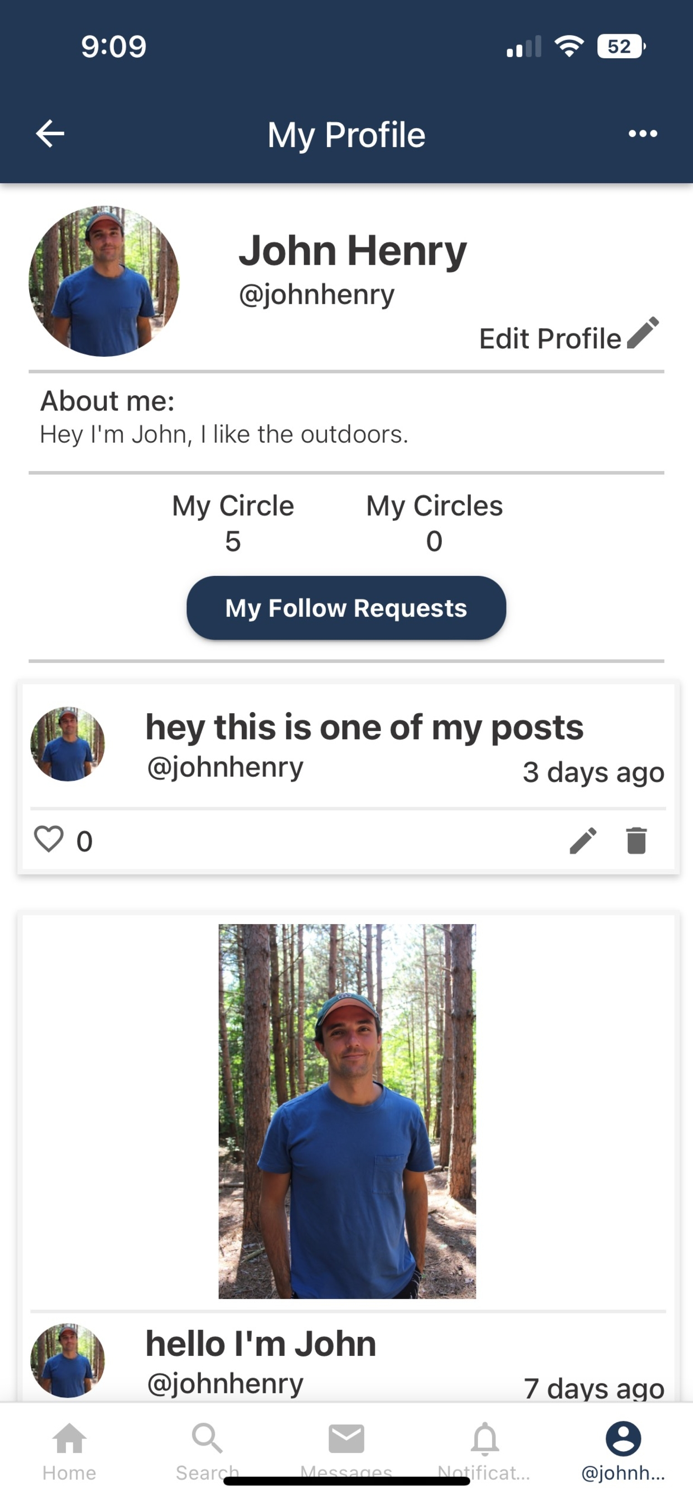The width and height of the screenshot is (693, 1500).
Task: Open the three-dot more options menu
Action: [642, 134]
